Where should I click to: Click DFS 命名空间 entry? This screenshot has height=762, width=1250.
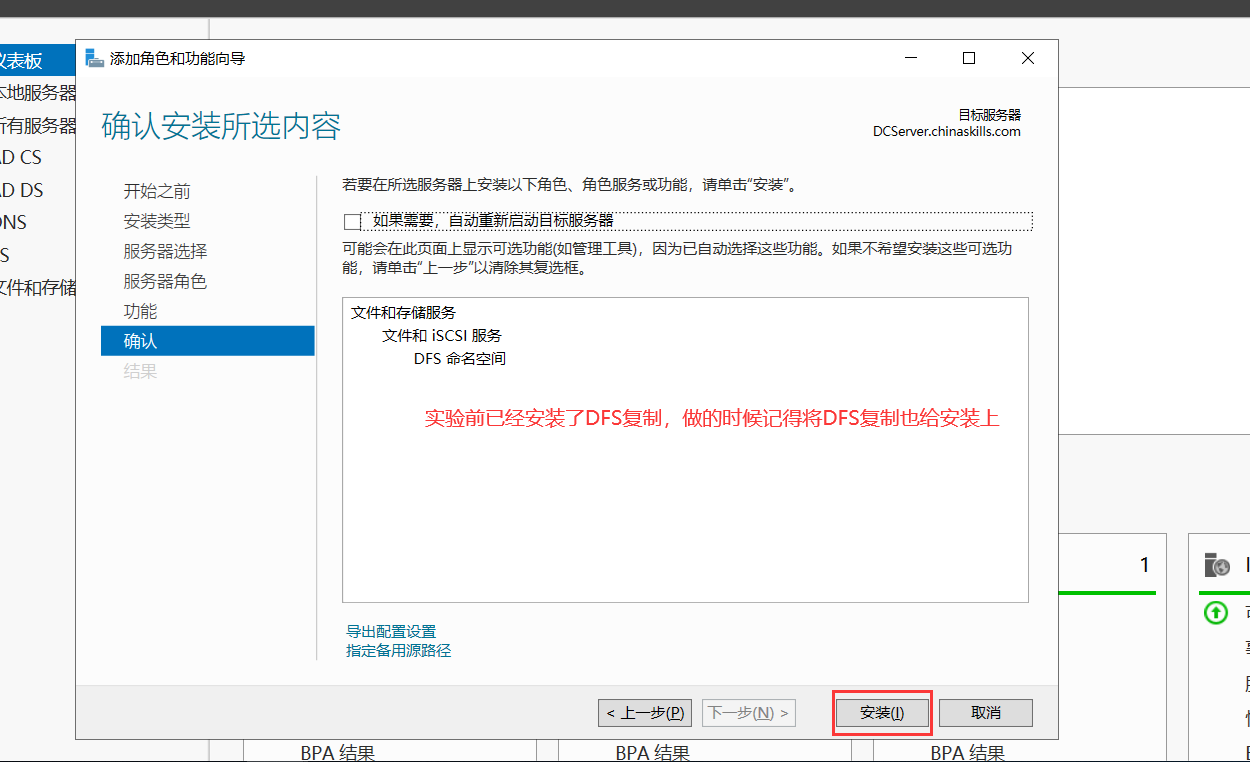click(460, 358)
